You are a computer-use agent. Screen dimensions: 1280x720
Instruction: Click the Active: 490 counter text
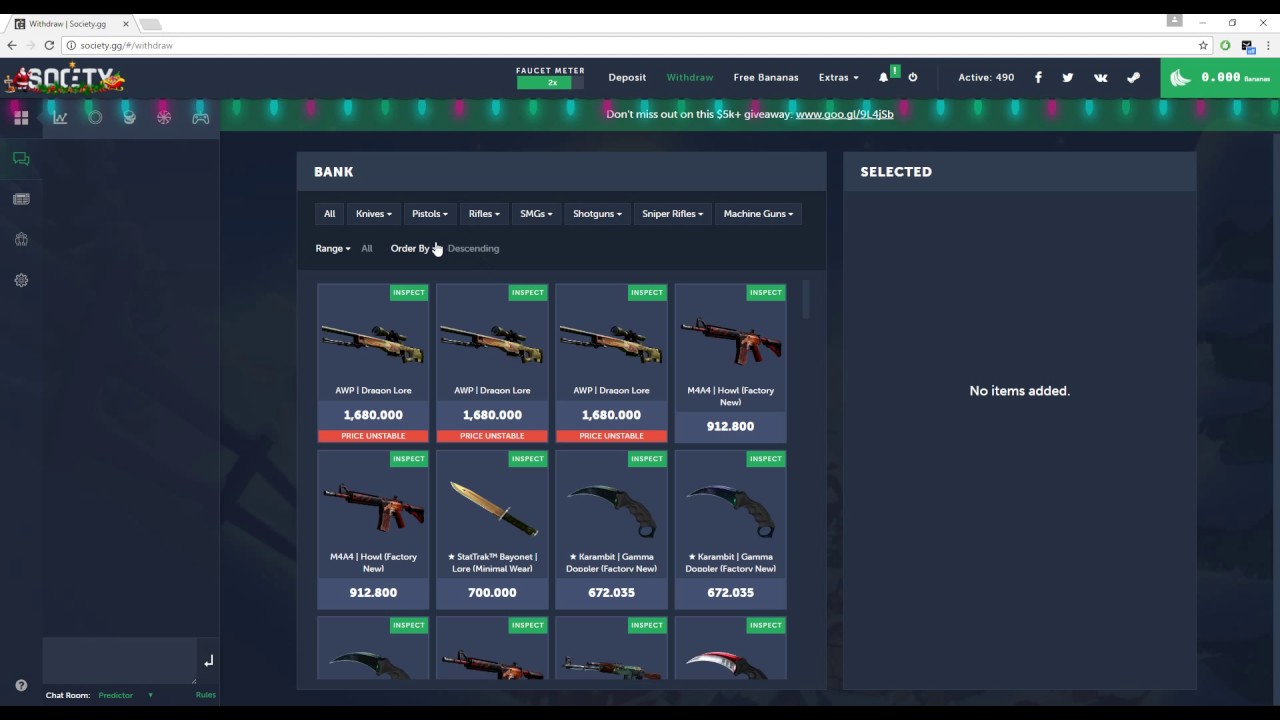[986, 77]
